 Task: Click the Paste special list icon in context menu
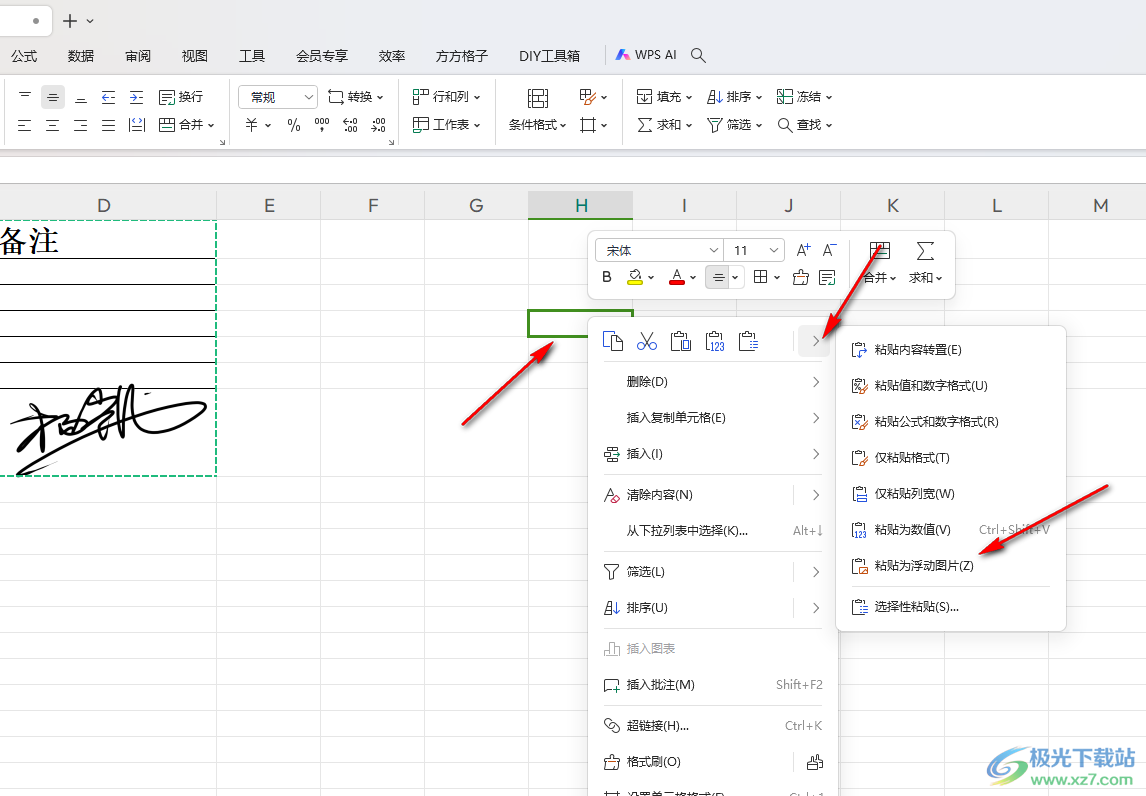pyautogui.click(x=748, y=341)
